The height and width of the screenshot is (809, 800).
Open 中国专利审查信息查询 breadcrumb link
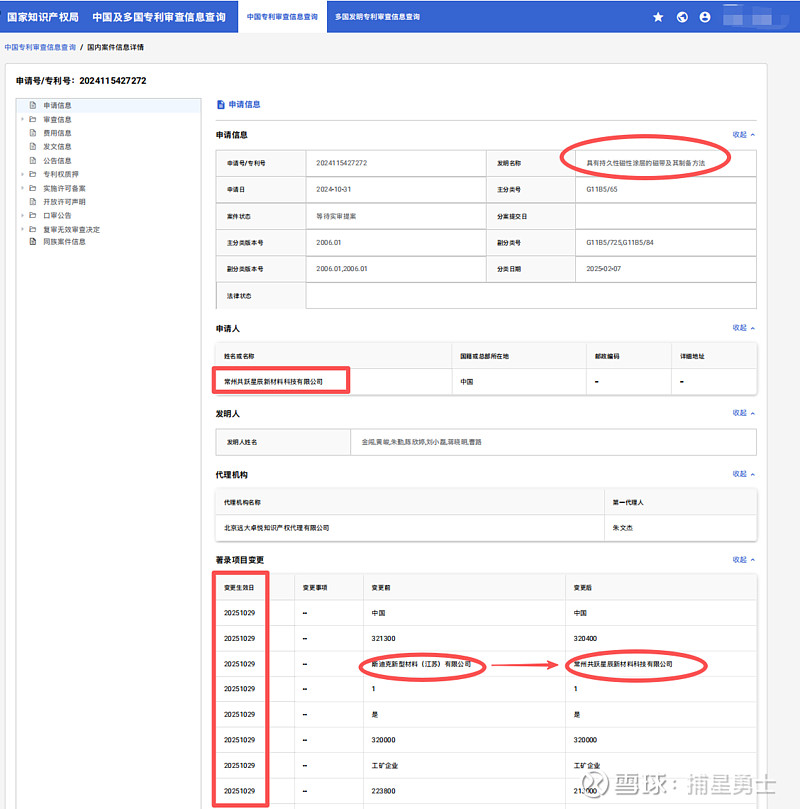pyautogui.click(x=40, y=47)
